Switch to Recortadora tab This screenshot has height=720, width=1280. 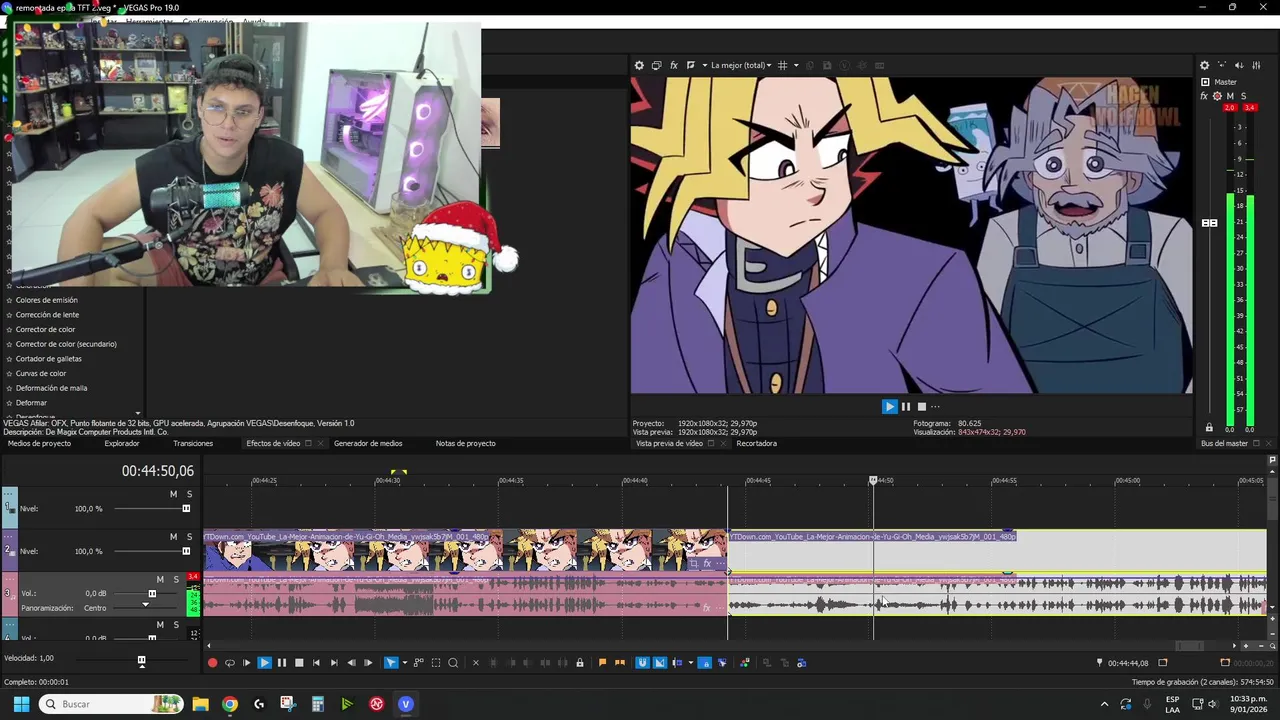pos(756,443)
